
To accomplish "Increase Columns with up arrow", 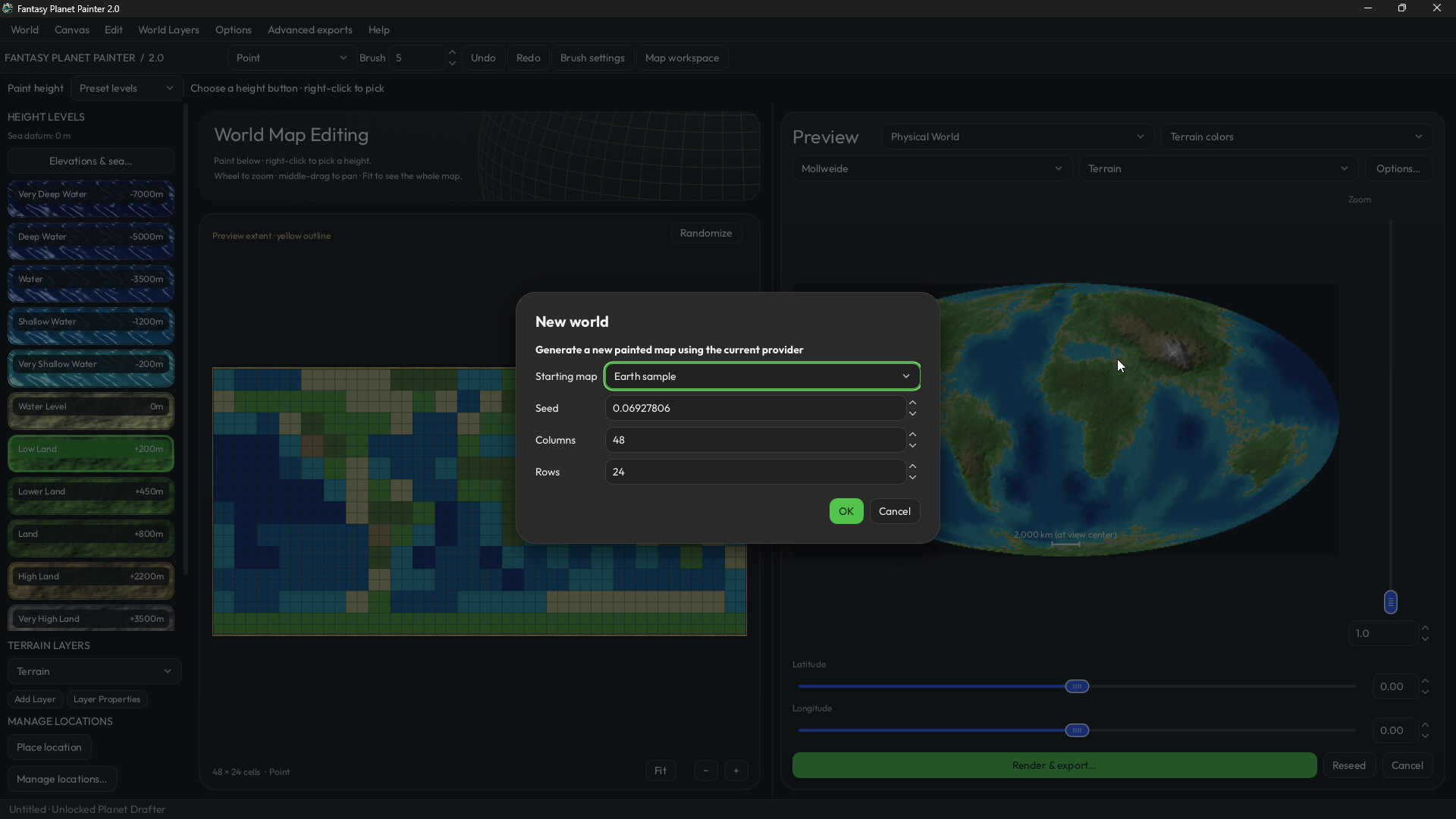I will pos(913,435).
